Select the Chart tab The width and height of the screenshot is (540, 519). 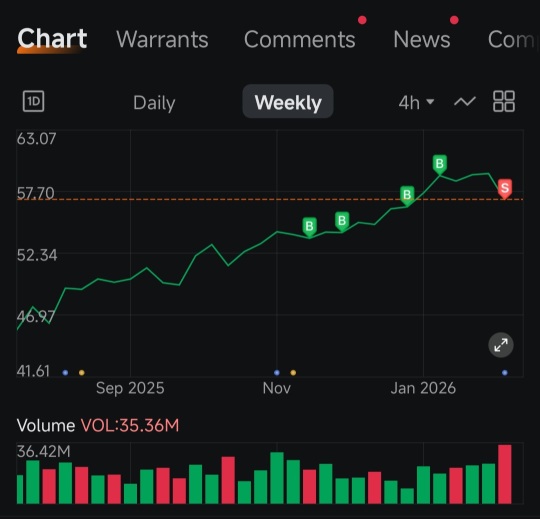(x=52, y=38)
